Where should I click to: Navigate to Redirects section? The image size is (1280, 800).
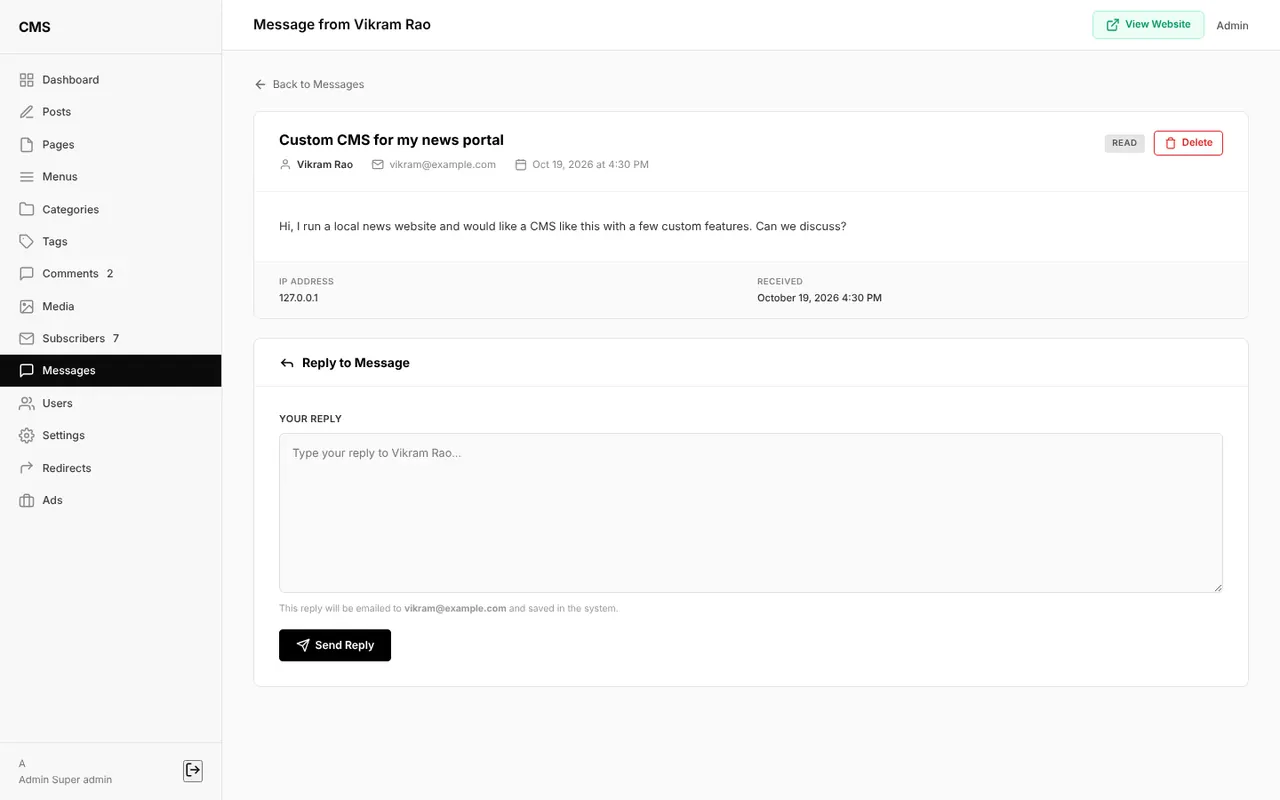110,468
